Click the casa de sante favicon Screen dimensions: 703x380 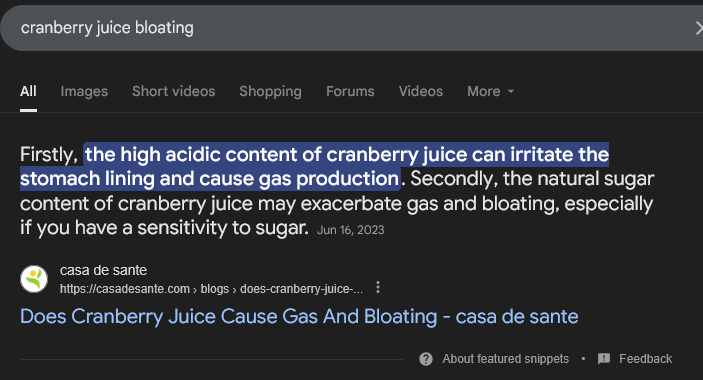[34, 279]
